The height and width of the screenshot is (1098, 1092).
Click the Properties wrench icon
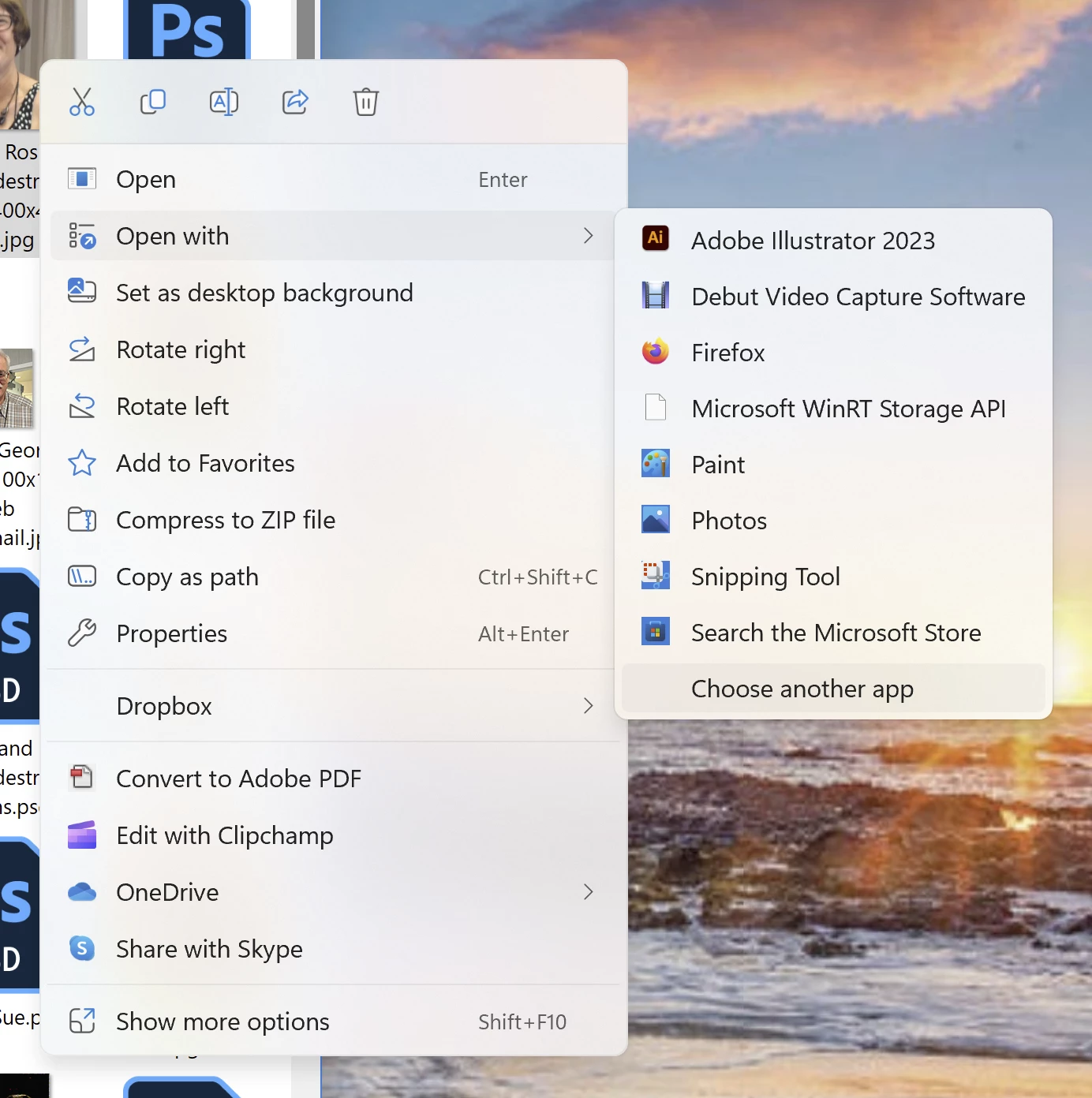(x=82, y=633)
